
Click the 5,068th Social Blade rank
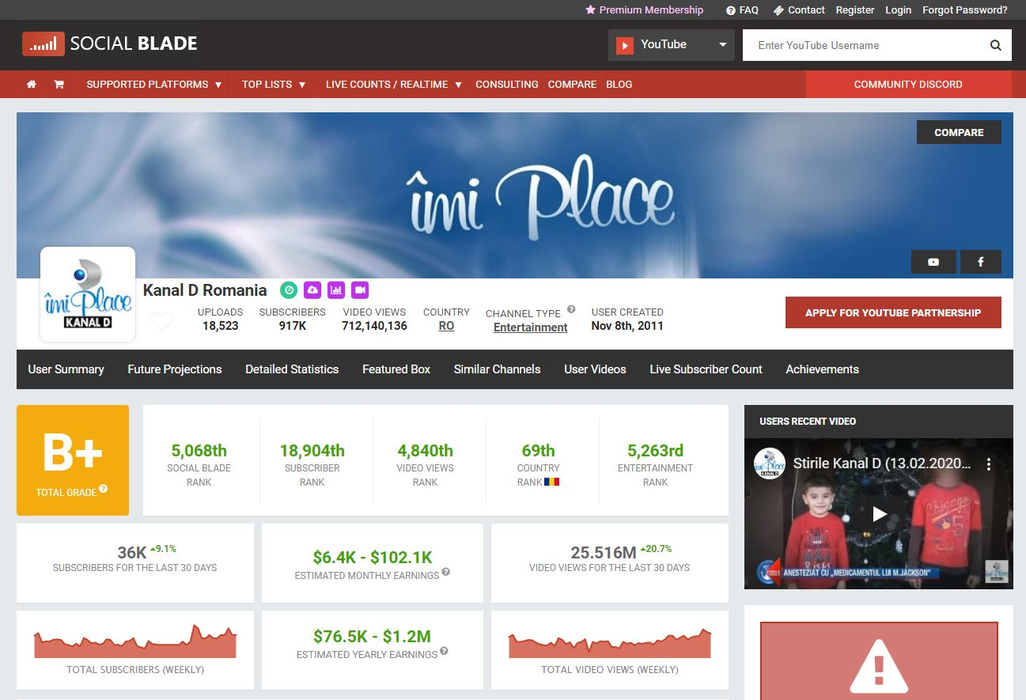[x=199, y=451]
